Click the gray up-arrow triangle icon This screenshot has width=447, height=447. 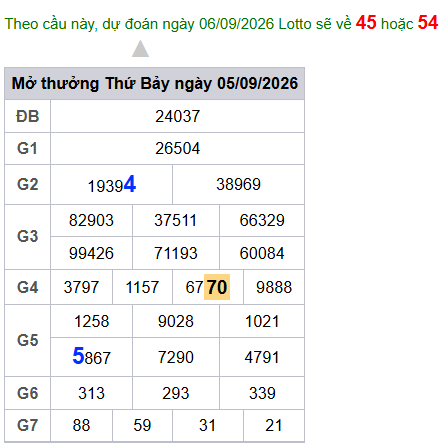click(x=140, y=49)
